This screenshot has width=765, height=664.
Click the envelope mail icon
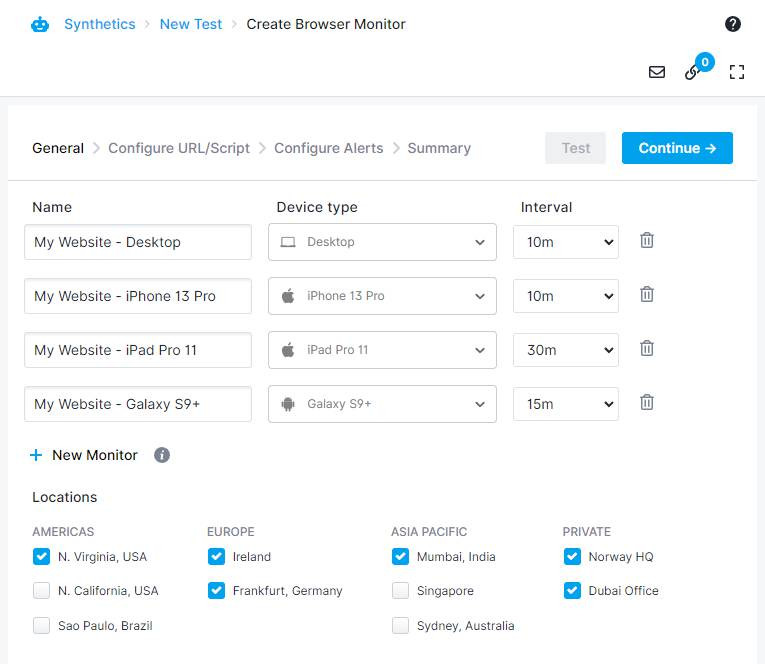(x=657, y=72)
